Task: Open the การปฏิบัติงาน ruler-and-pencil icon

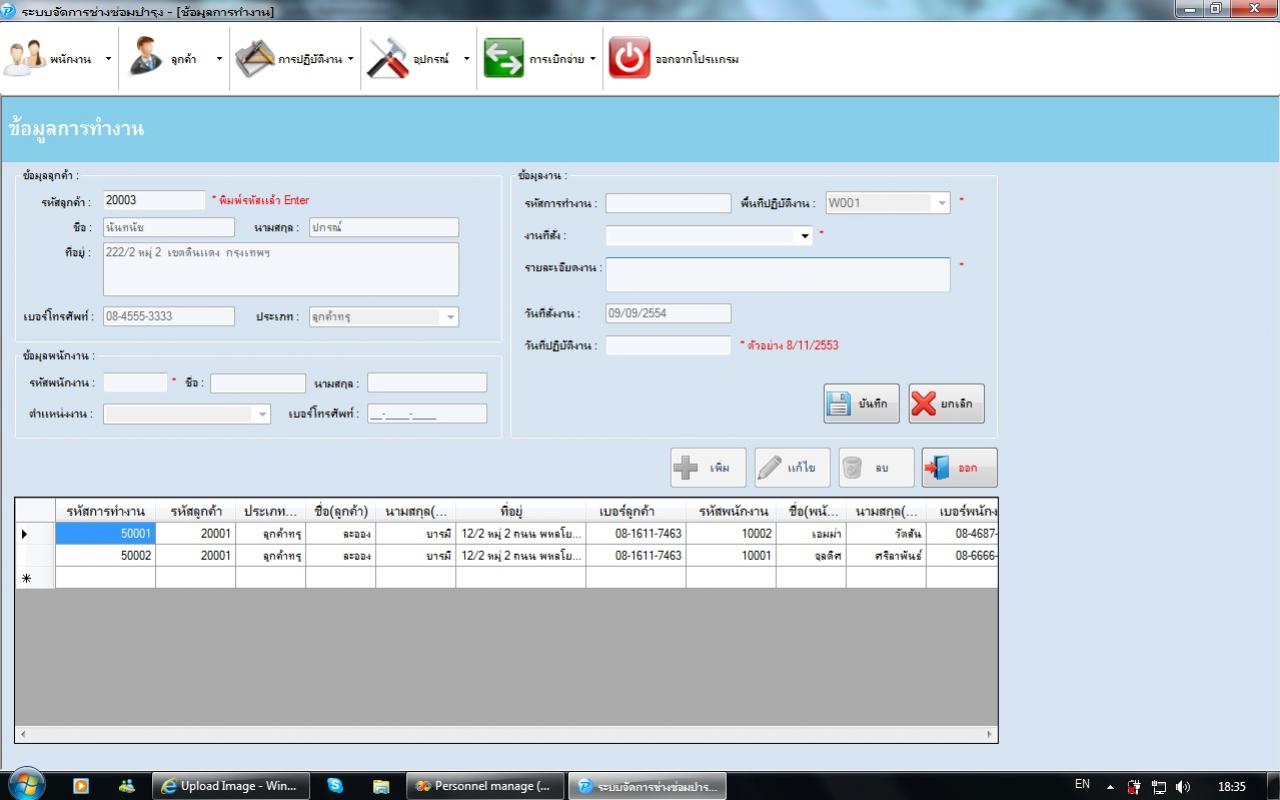Action: tap(254, 58)
